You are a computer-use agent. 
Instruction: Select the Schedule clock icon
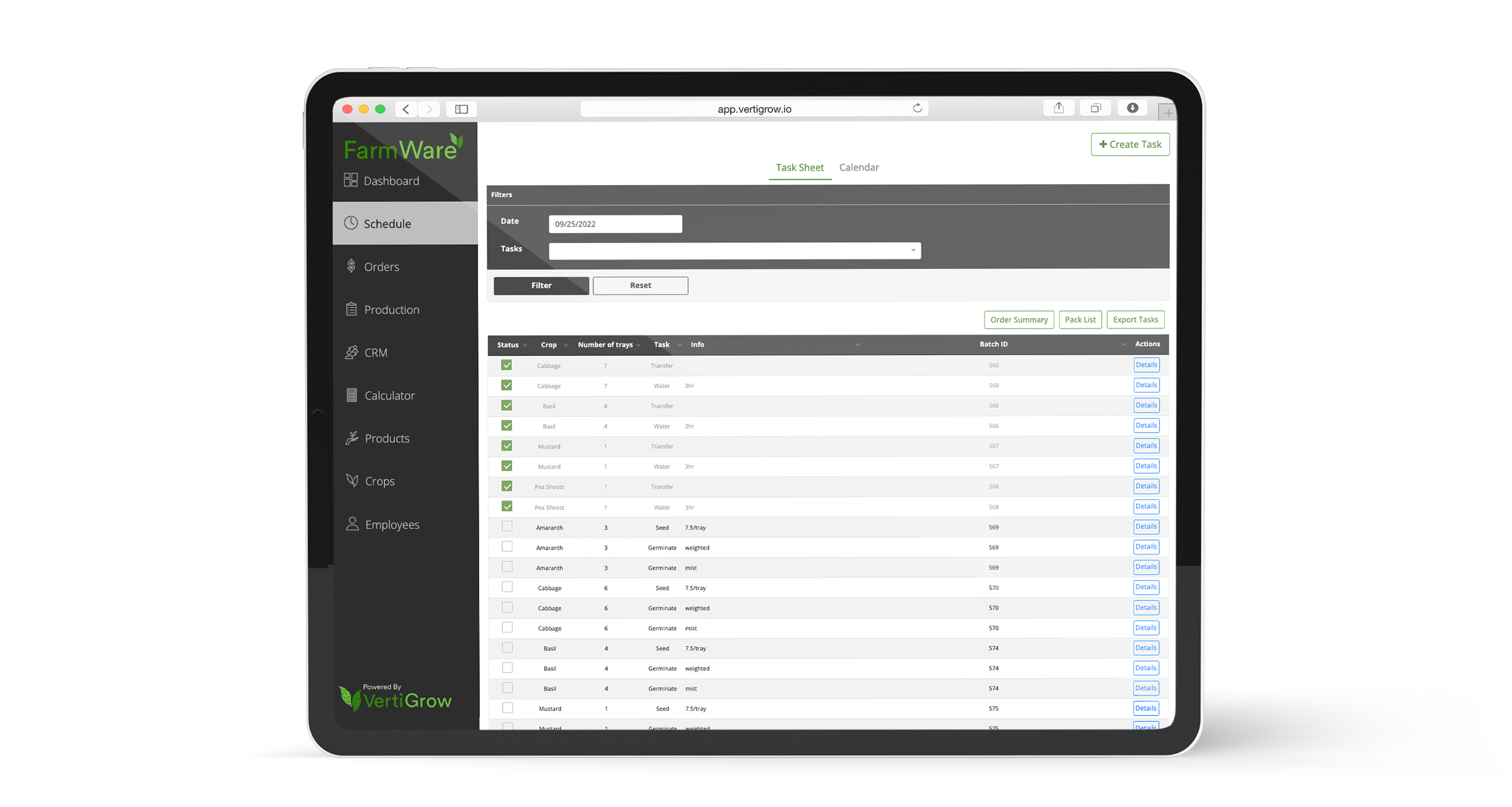click(x=351, y=223)
